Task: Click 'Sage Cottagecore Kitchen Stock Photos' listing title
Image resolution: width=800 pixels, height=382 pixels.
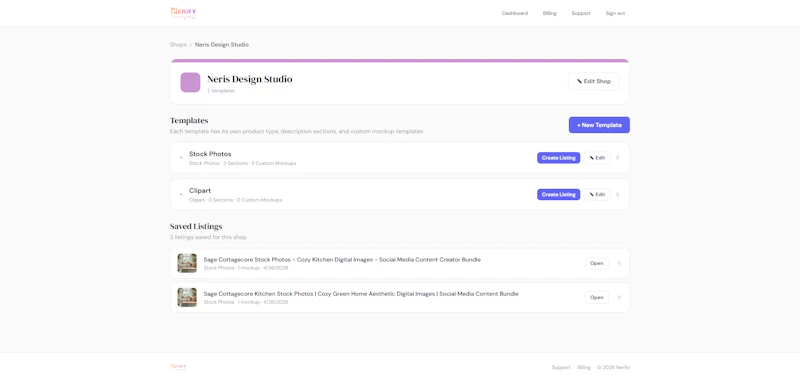Action: (361, 294)
